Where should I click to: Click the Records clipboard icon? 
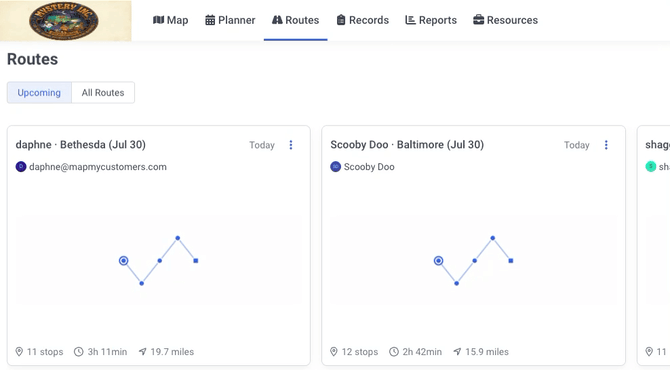[341, 20]
